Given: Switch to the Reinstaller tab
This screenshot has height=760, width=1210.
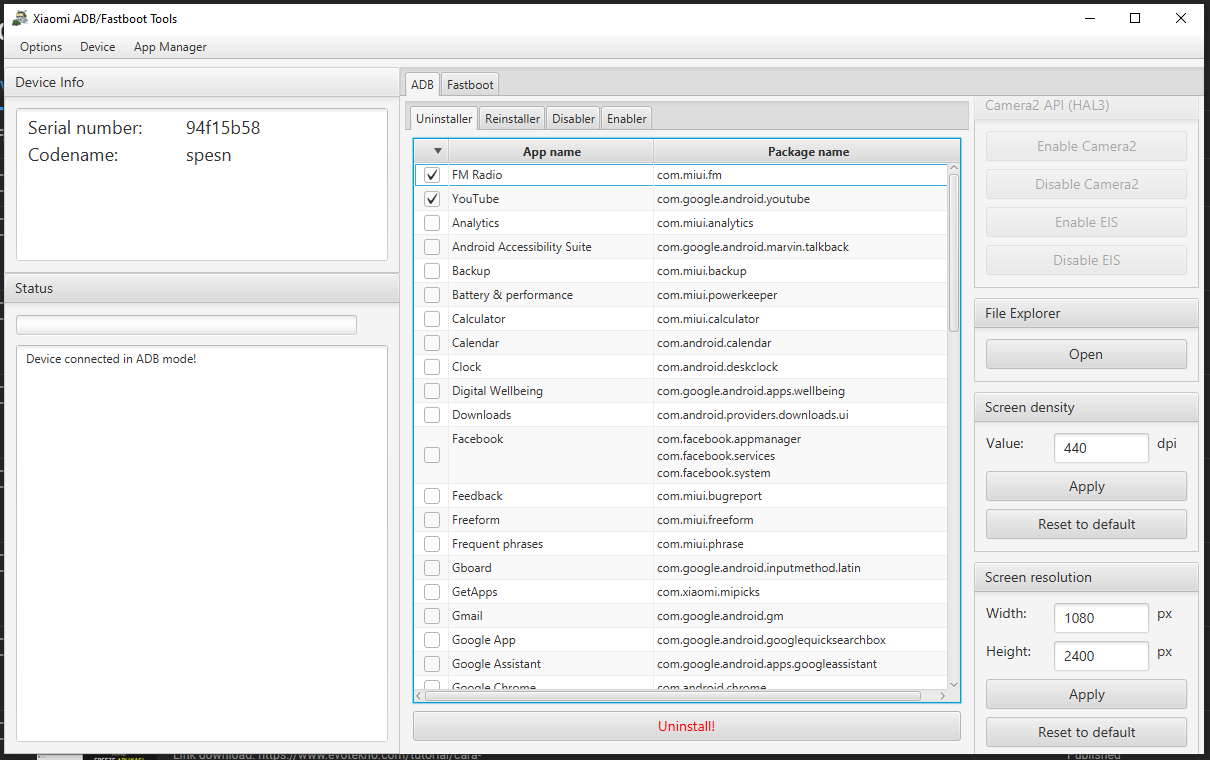Looking at the screenshot, I should (x=512, y=118).
